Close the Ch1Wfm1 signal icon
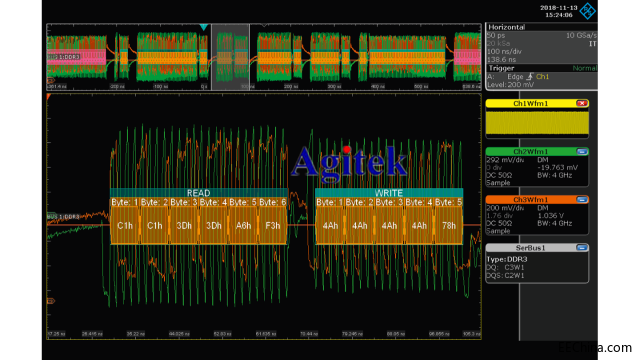This screenshot has height=360, width=640. (x=582, y=103)
